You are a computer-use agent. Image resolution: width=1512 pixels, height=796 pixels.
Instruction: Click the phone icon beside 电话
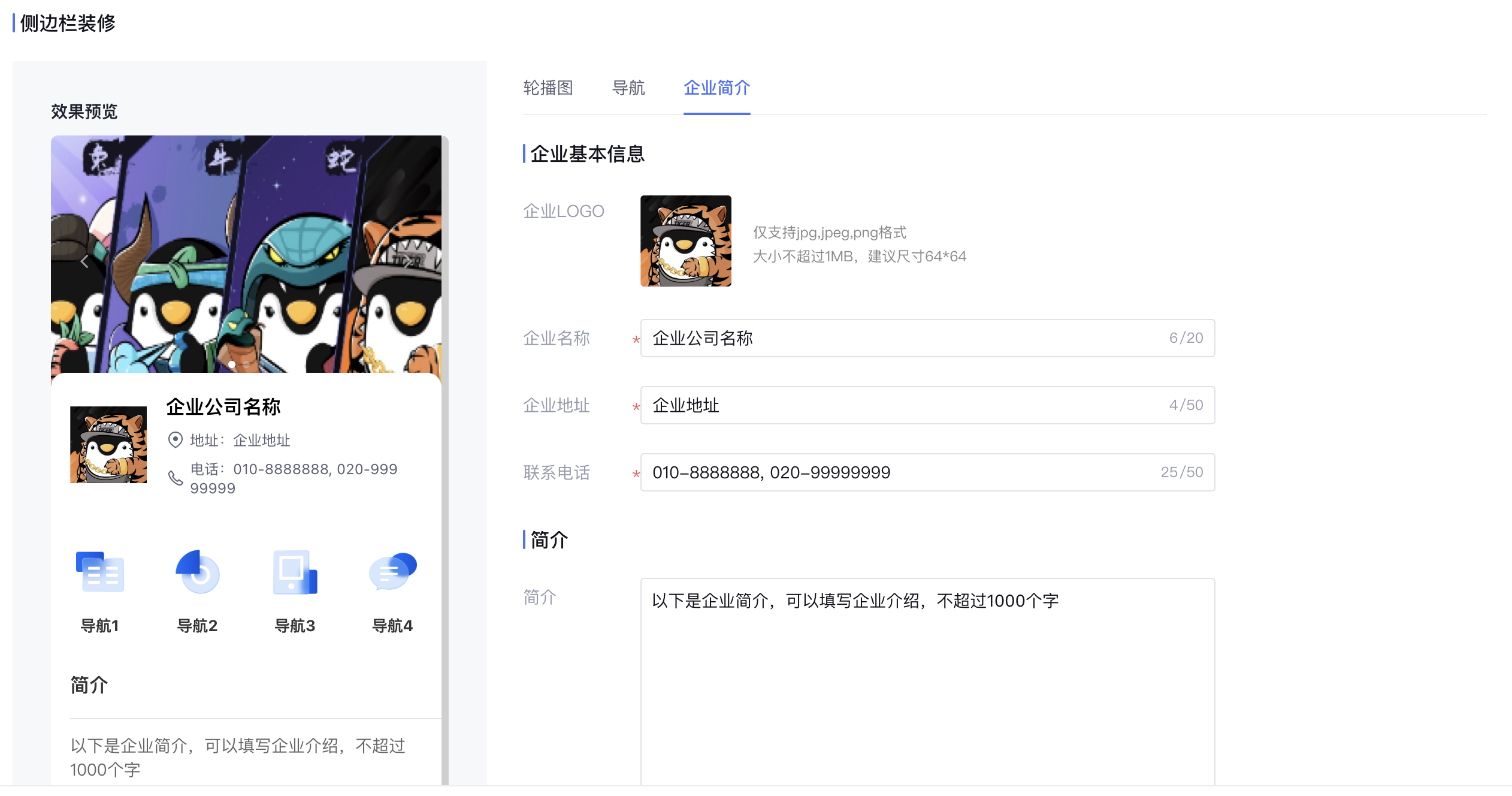[x=175, y=478]
